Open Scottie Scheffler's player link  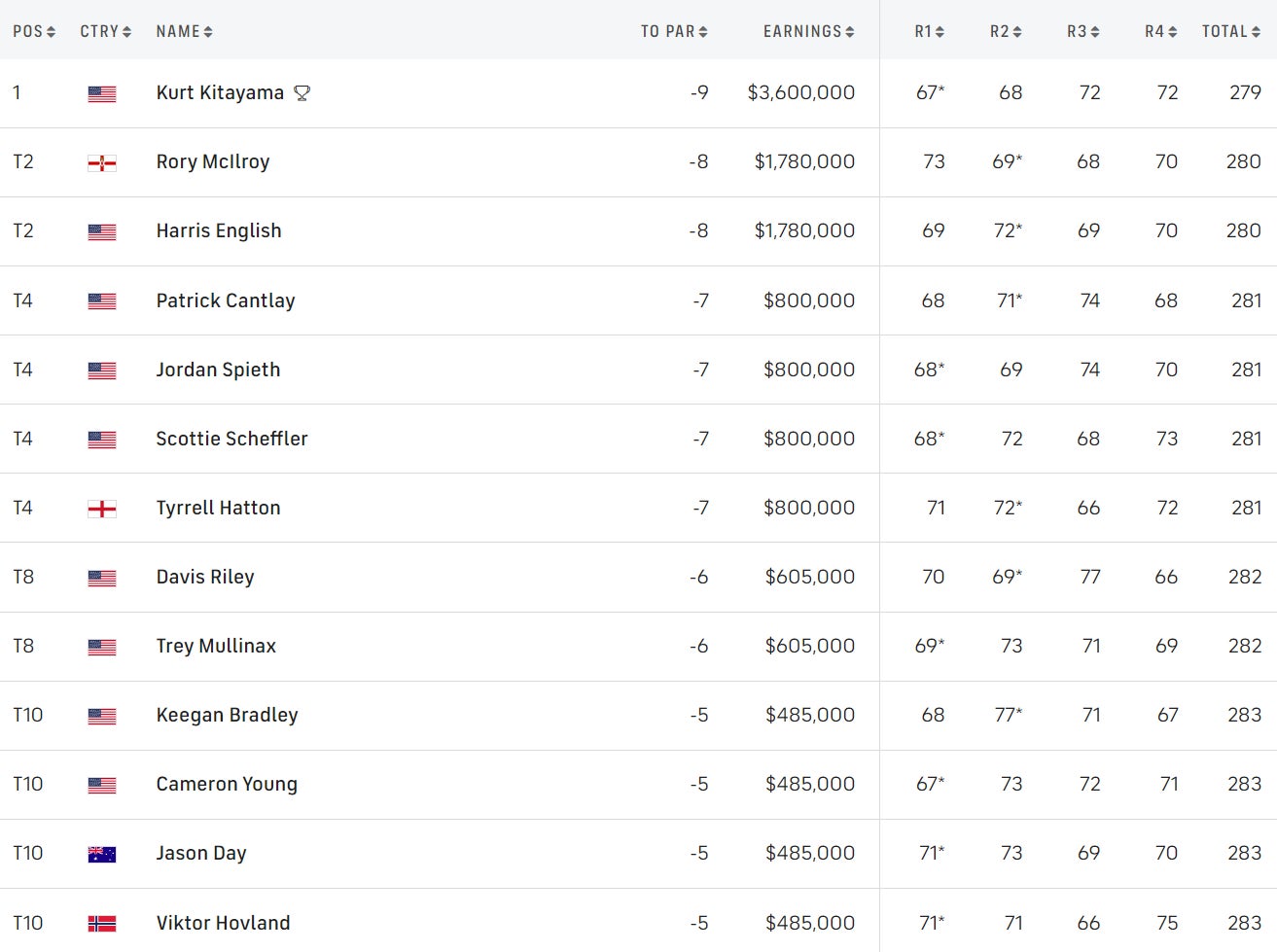[x=231, y=439]
